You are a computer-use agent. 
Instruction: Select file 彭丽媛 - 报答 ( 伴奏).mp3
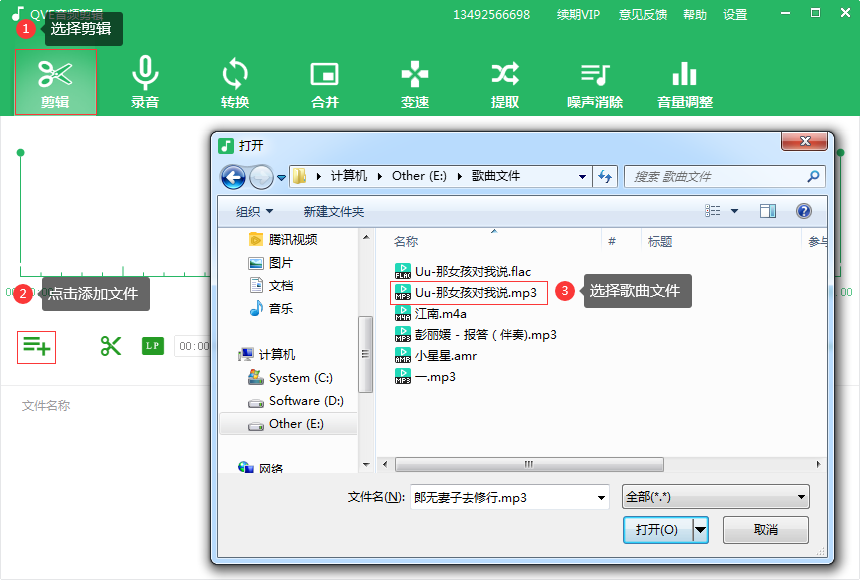476,335
